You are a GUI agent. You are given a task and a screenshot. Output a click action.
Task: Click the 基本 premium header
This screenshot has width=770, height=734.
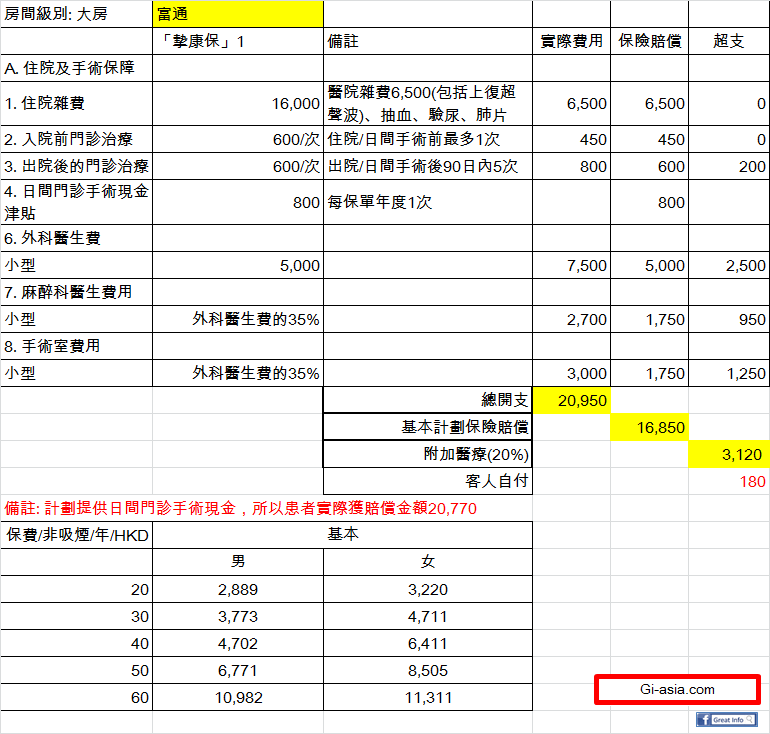343,534
